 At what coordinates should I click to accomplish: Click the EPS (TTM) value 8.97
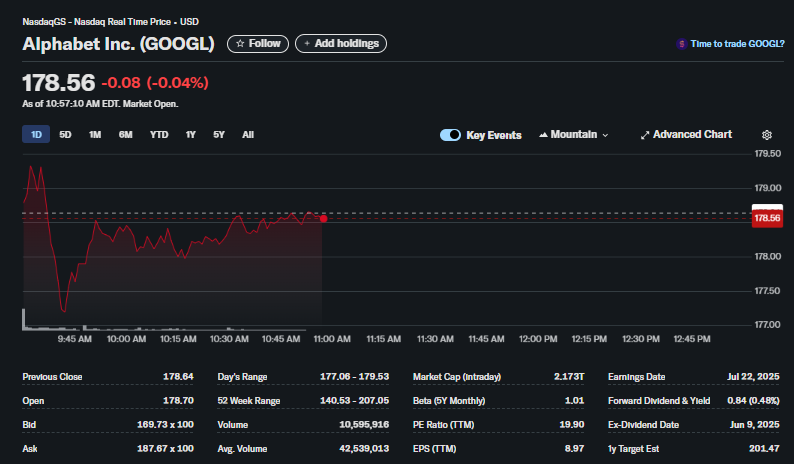574,449
